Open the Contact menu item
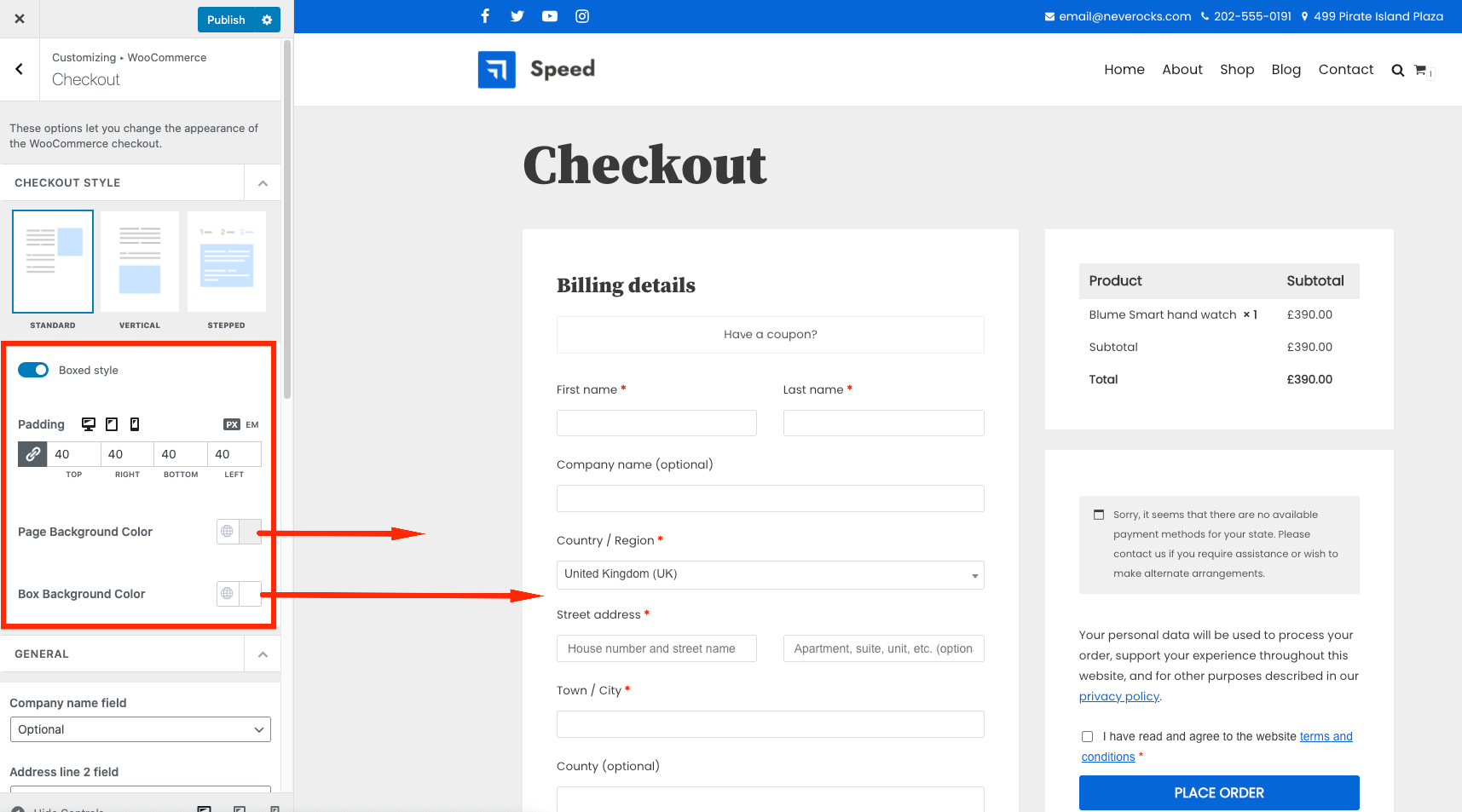 pos(1345,70)
